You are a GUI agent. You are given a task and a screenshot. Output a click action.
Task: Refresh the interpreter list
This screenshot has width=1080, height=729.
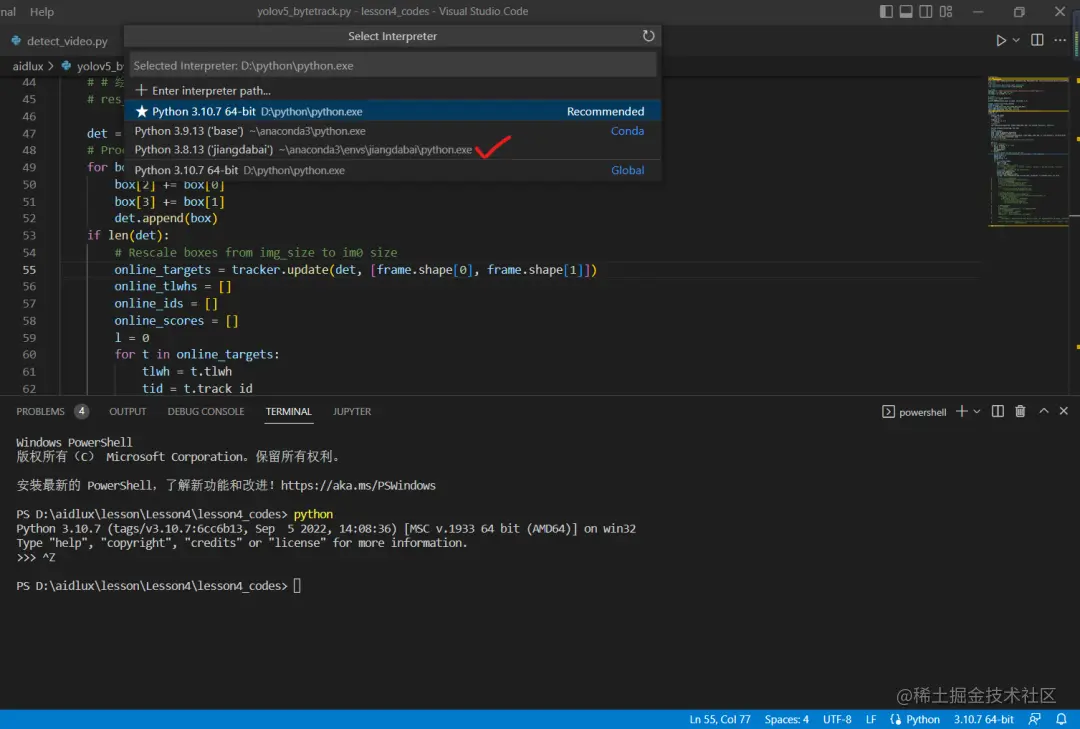point(648,36)
